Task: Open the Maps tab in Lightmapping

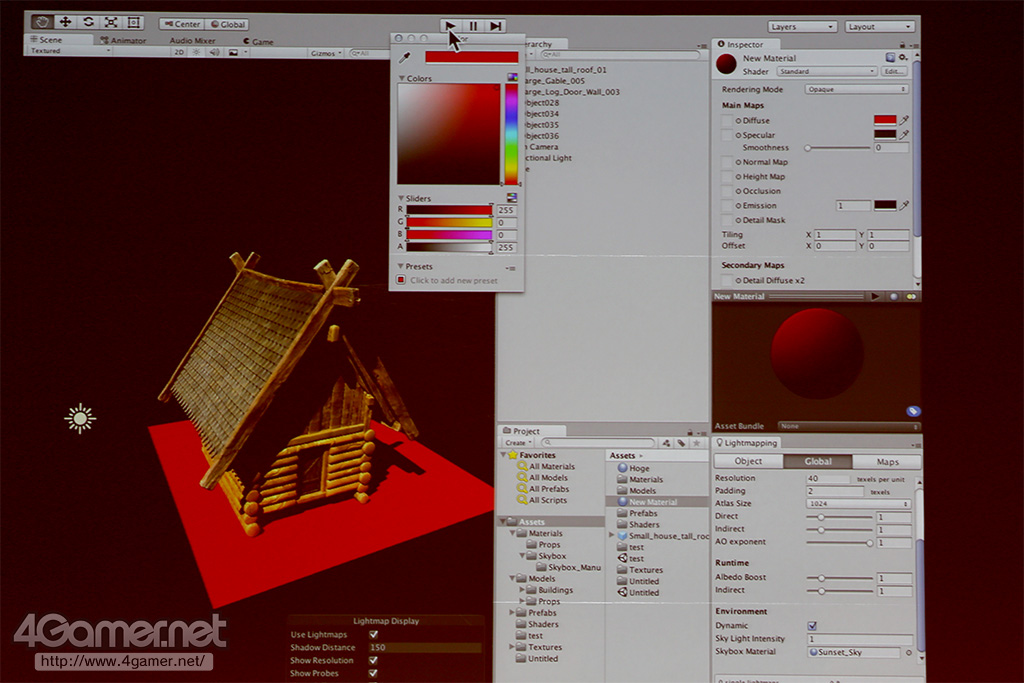Action: [x=888, y=462]
